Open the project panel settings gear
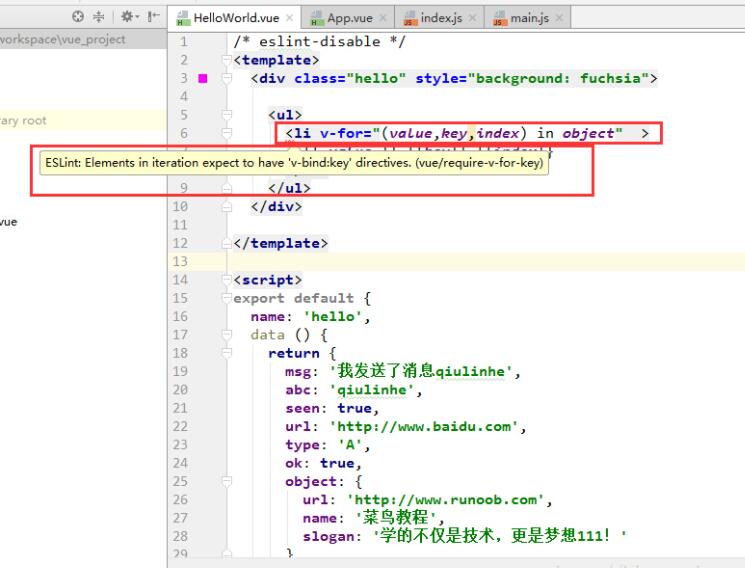The height and width of the screenshot is (568, 745). pos(129,17)
